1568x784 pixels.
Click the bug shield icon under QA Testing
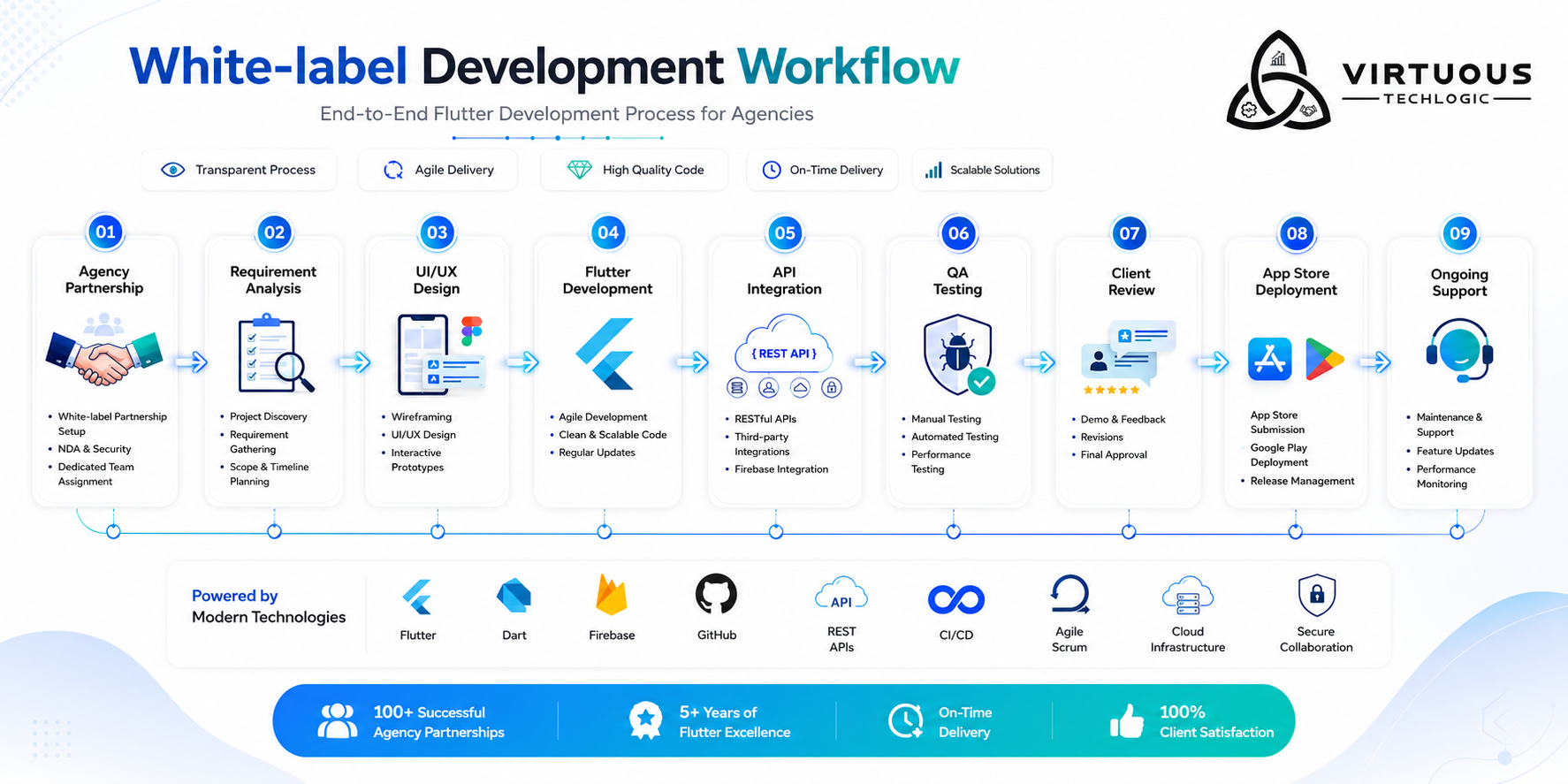tap(958, 355)
